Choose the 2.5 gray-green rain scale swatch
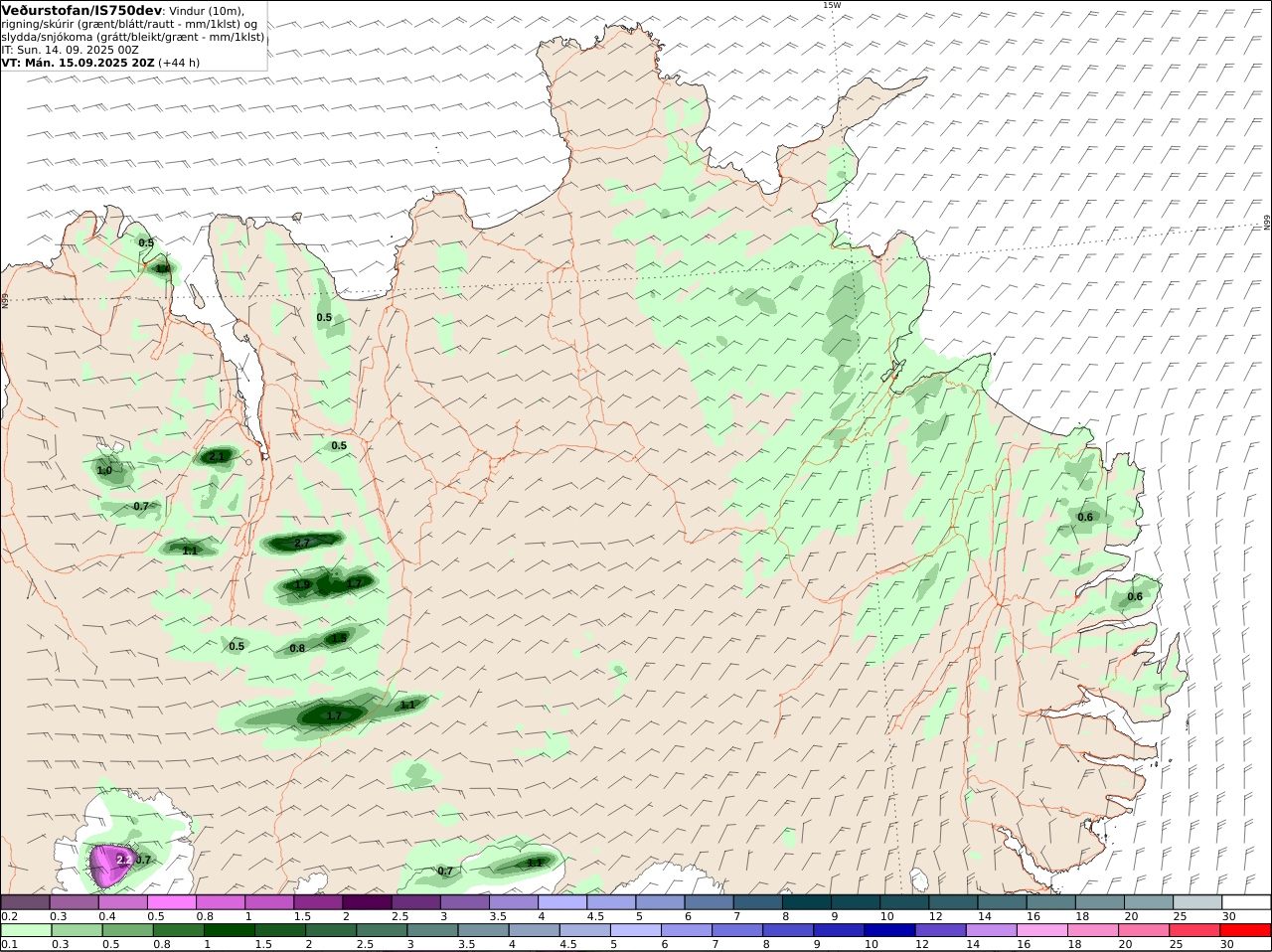 (x=380, y=930)
